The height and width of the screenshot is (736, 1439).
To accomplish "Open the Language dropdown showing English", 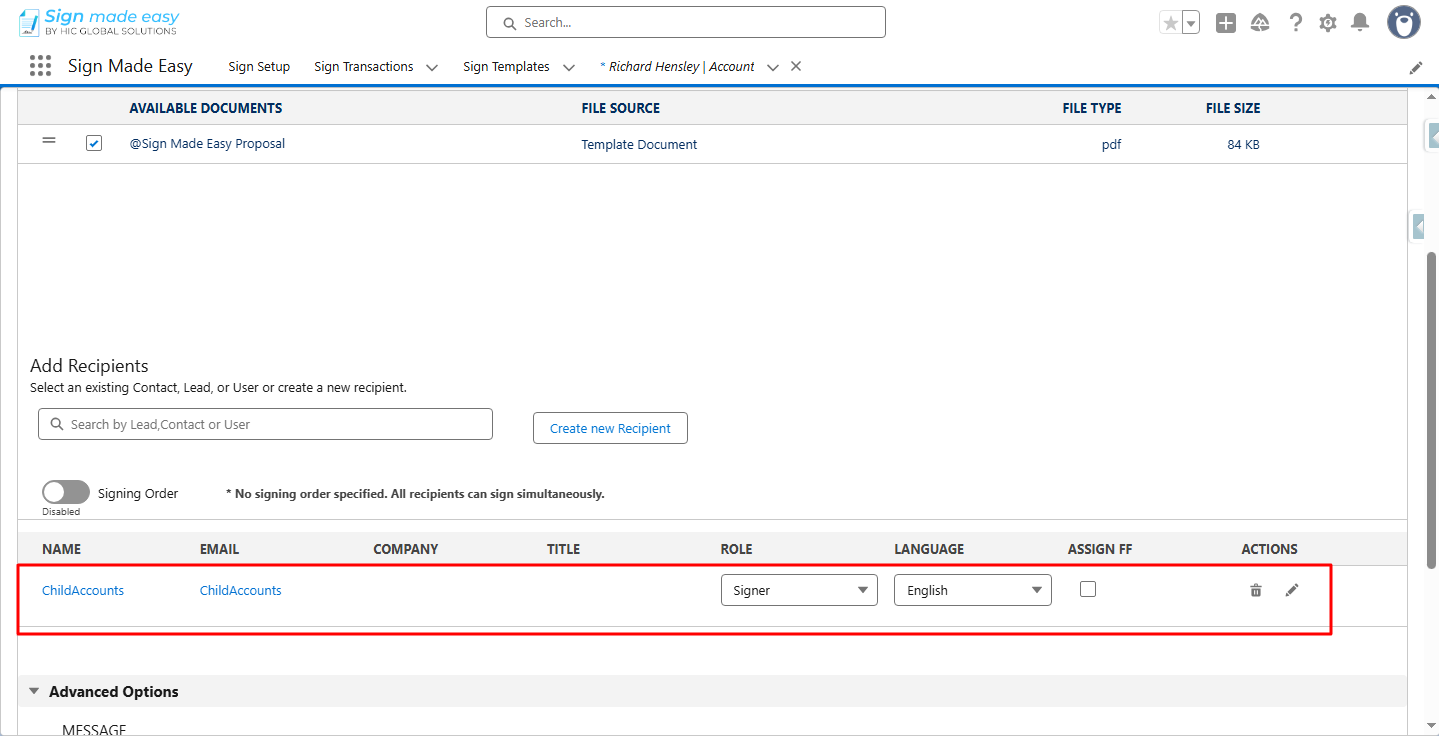I will pos(971,589).
